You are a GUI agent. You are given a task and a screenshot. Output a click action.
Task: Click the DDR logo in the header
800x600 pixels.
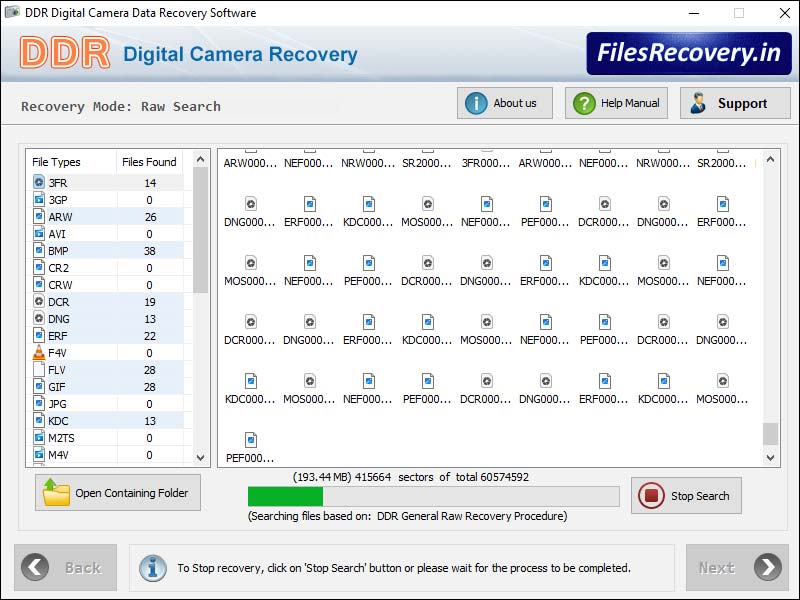point(65,53)
